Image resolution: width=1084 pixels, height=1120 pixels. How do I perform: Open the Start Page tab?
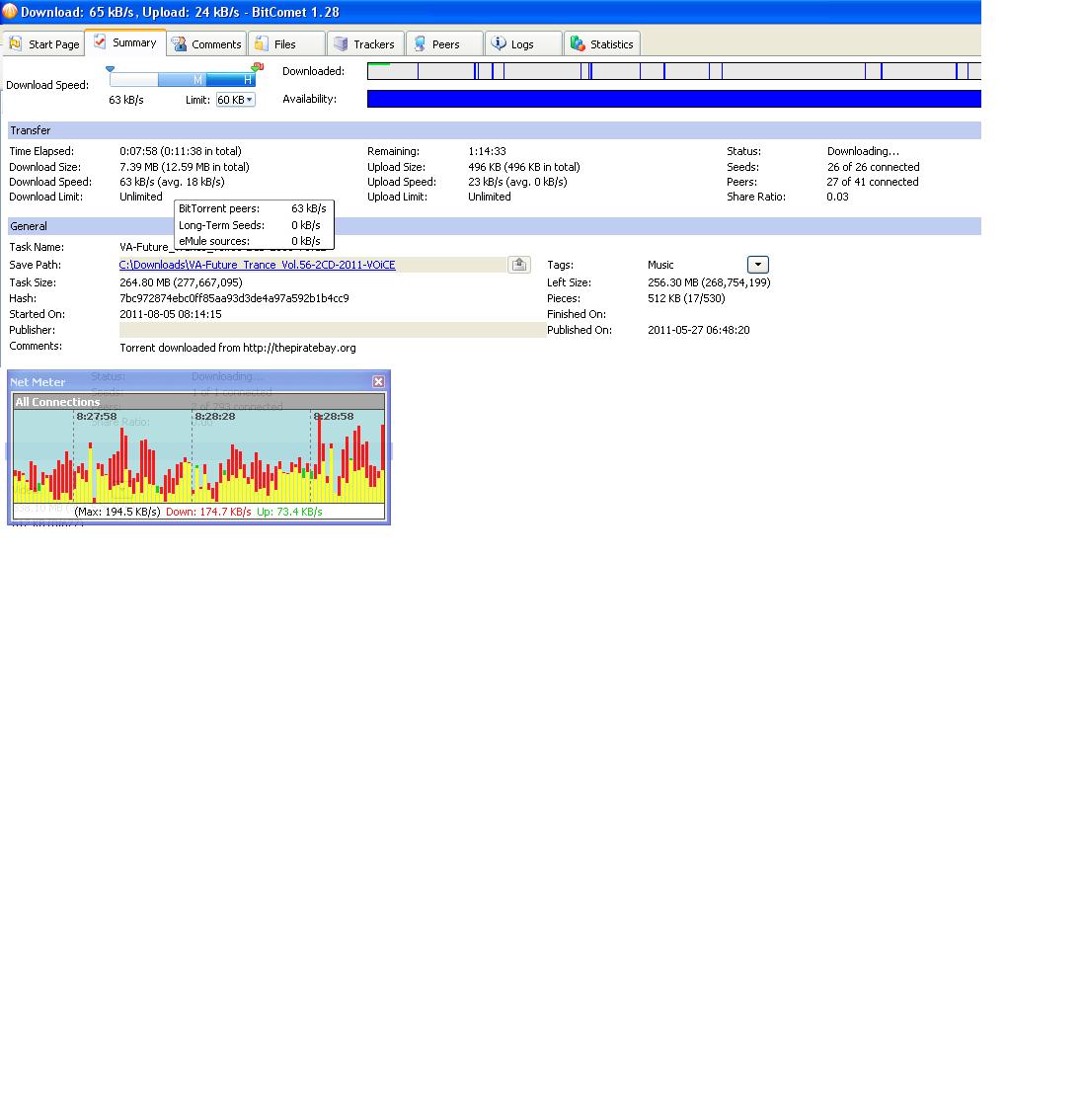pos(43,44)
